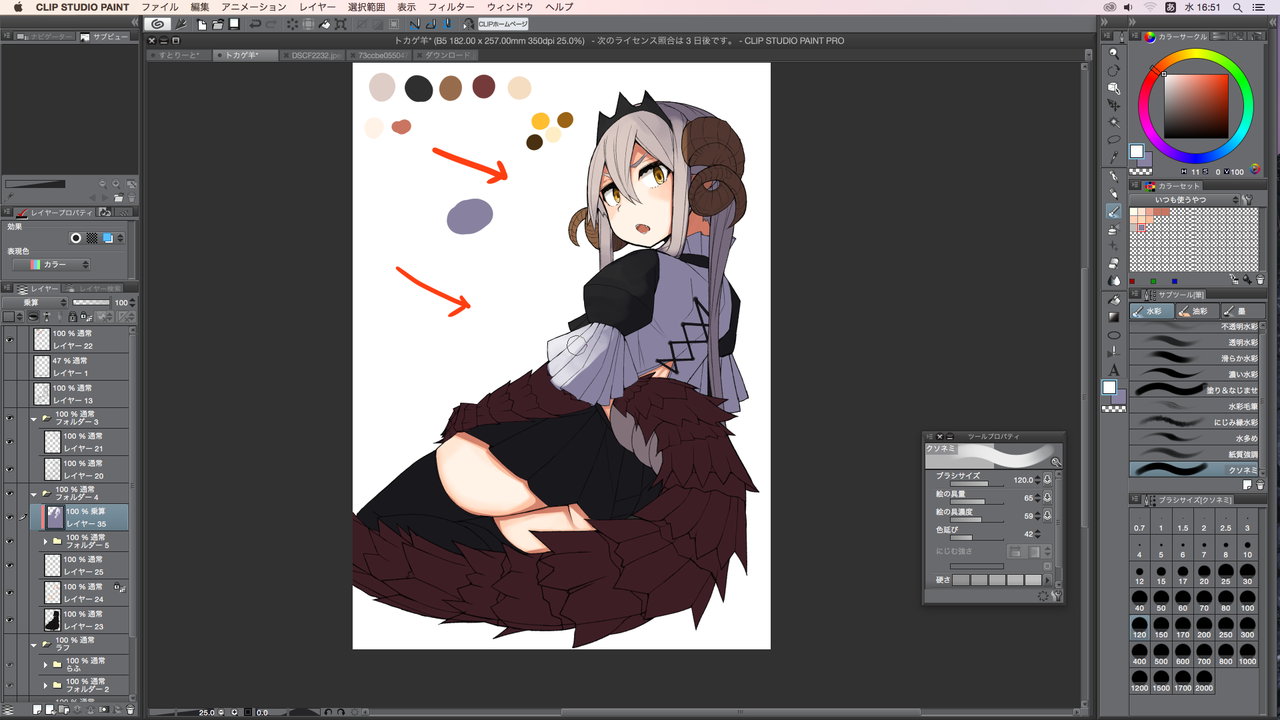Open the 乗算 blend mode dropdown
1280x720 pixels.
click(35, 303)
